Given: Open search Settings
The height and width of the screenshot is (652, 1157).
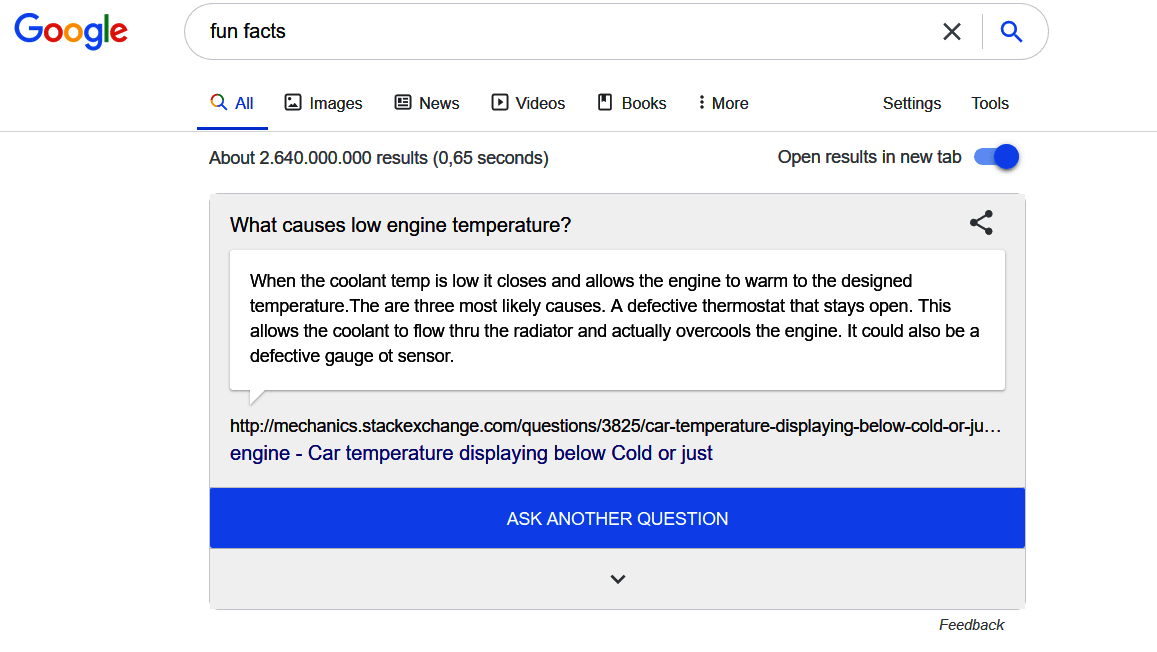Looking at the screenshot, I should coord(911,103).
